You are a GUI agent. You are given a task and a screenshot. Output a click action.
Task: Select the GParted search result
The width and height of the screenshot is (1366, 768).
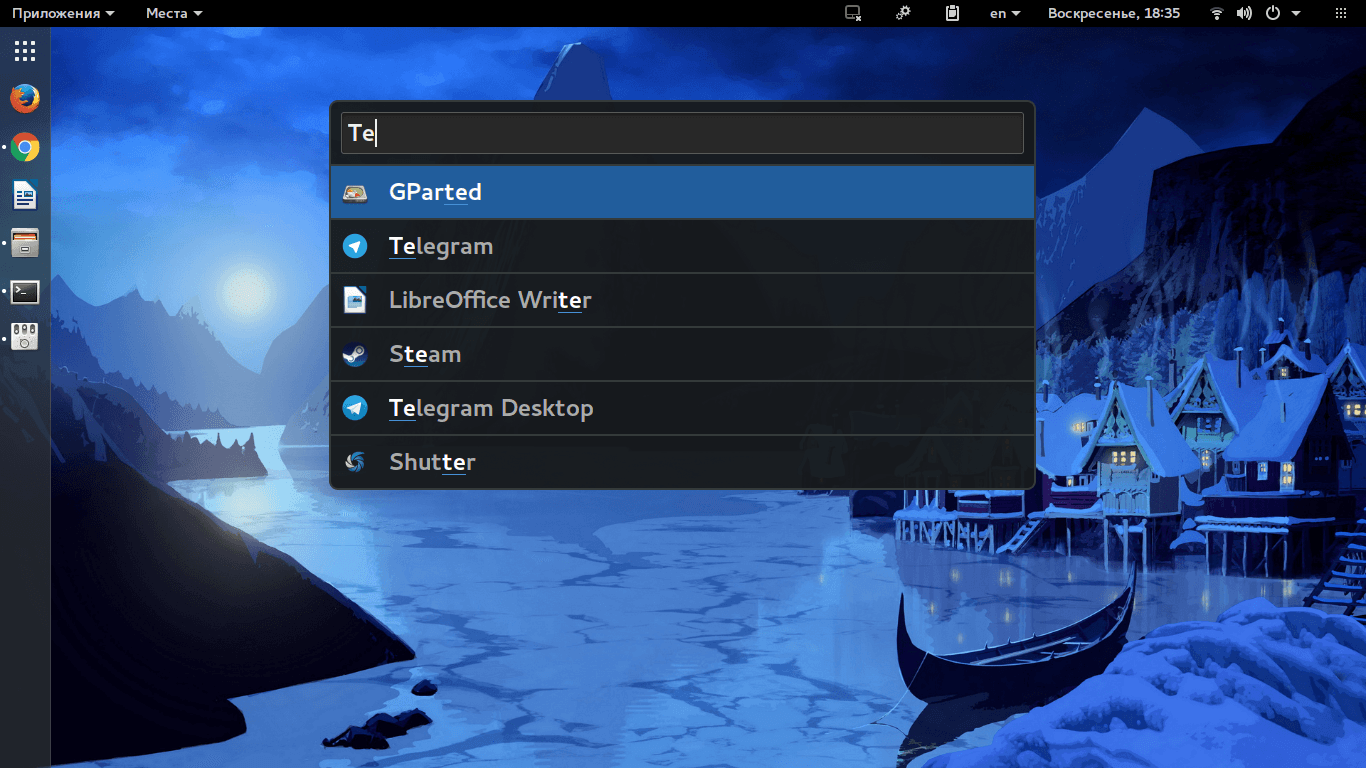682,192
